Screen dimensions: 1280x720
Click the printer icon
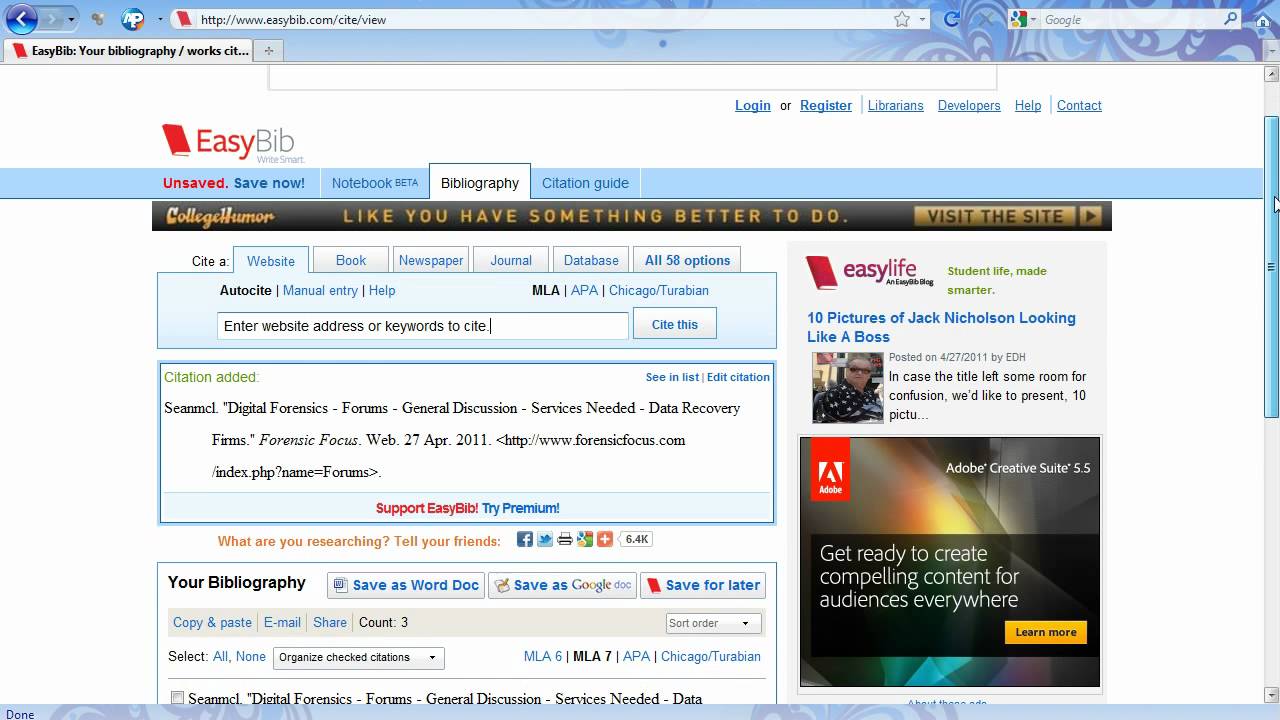point(565,539)
